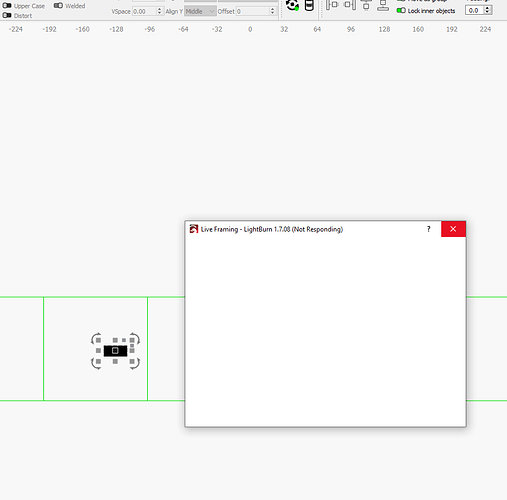This screenshot has height=500, width=507.
Task: Click the dock-to-right alignment icon
Action: coord(350,5)
